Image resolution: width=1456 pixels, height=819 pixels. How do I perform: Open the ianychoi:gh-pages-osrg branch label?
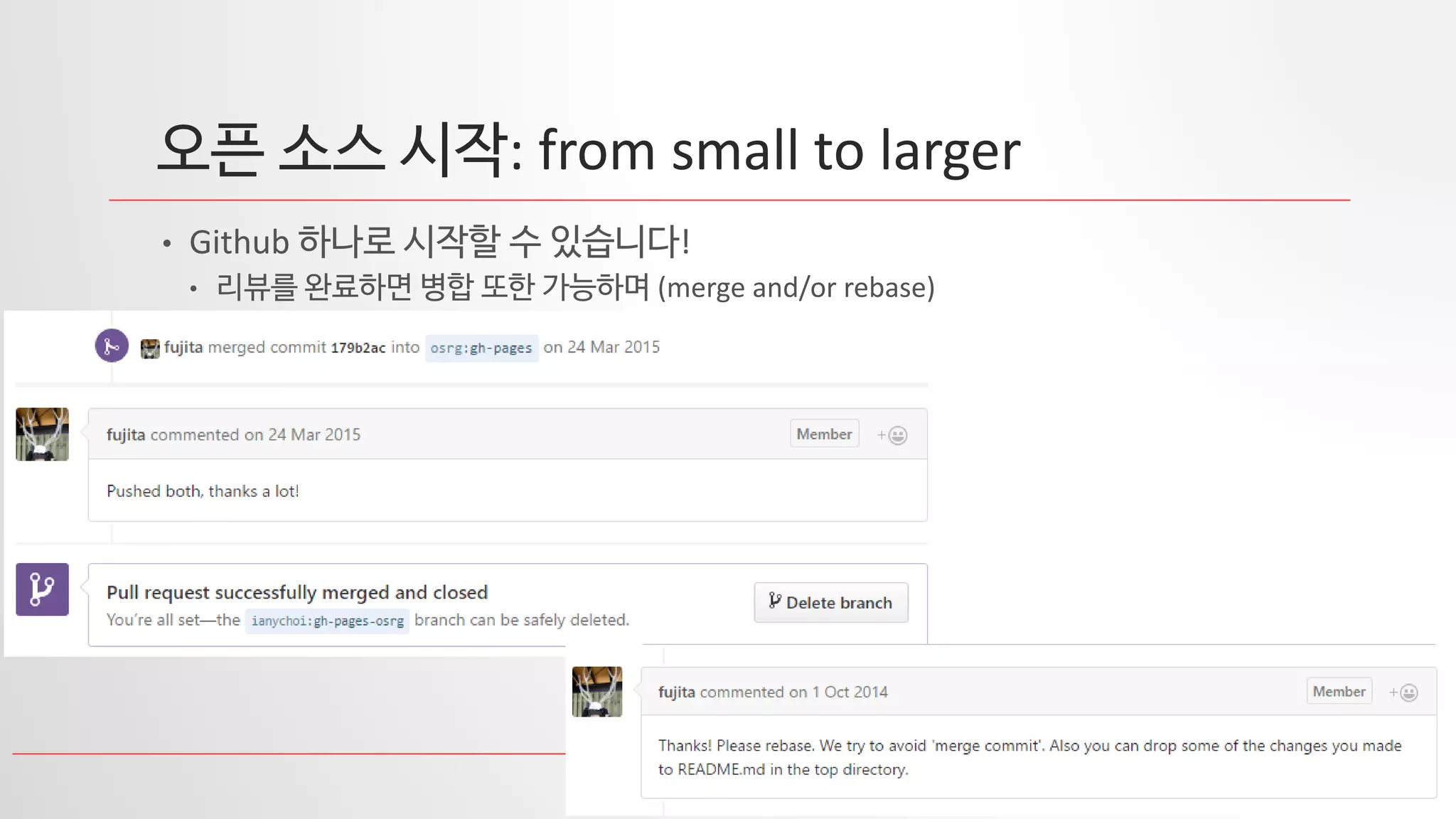click(x=328, y=621)
